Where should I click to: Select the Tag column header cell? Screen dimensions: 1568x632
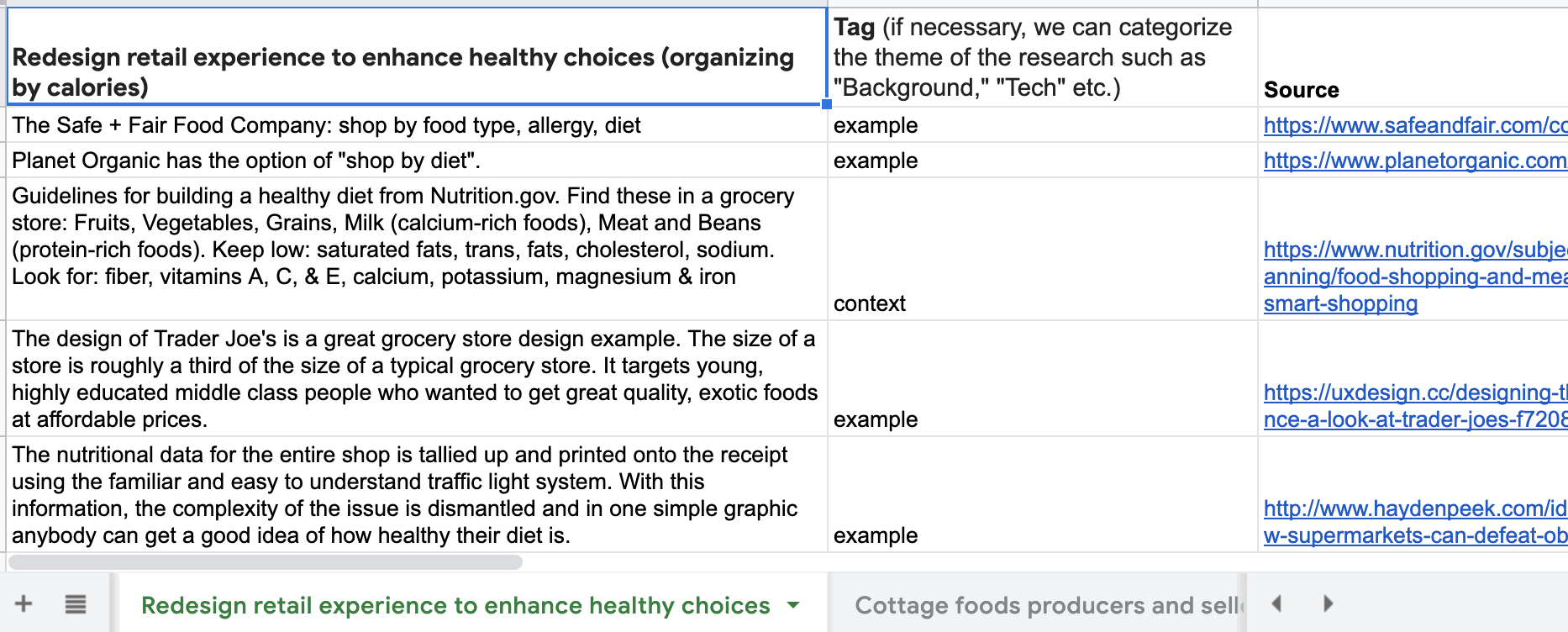[x=1042, y=57]
